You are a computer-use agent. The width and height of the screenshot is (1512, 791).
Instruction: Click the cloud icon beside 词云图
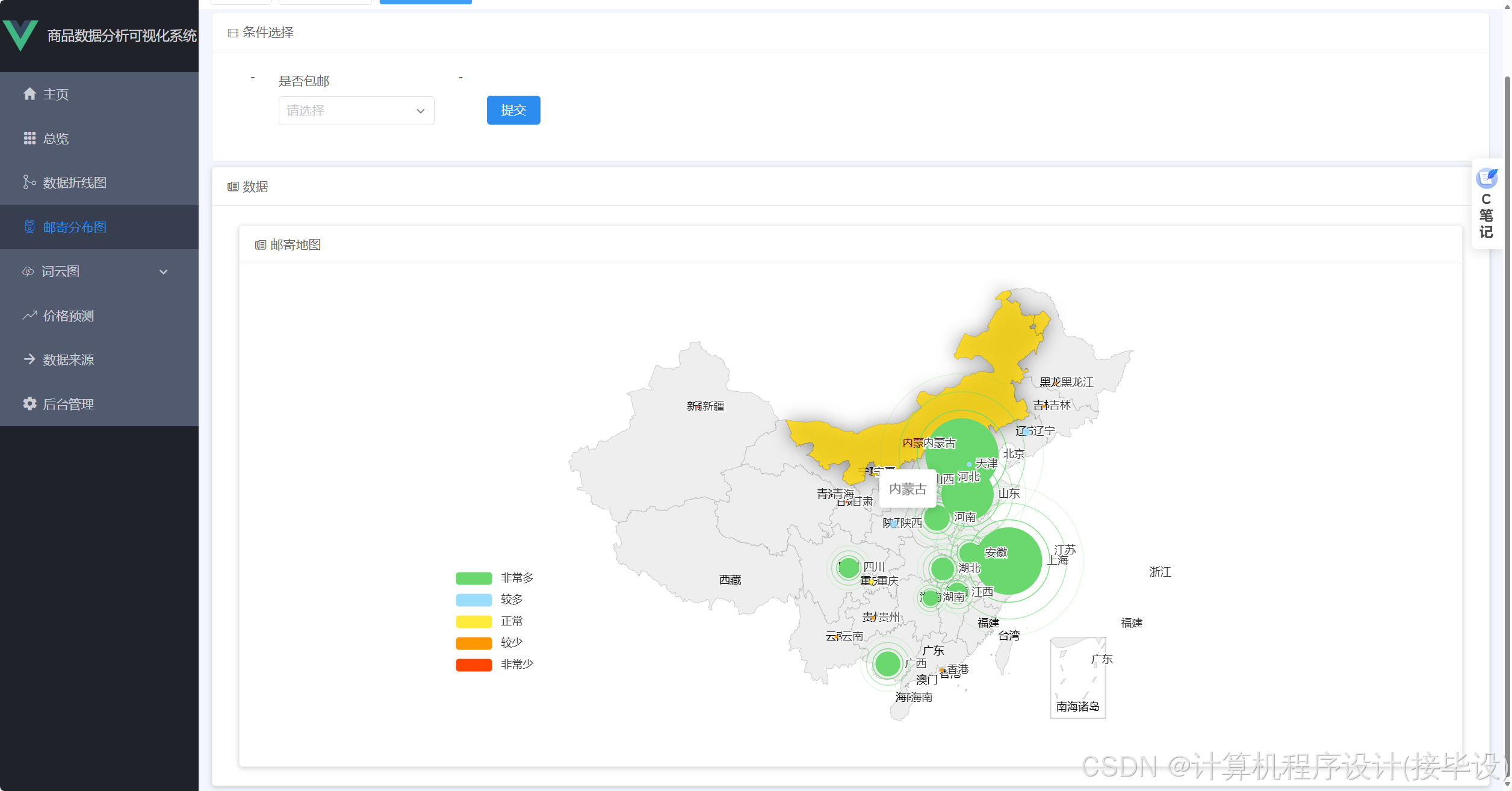pyautogui.click(x=28, y=271)
